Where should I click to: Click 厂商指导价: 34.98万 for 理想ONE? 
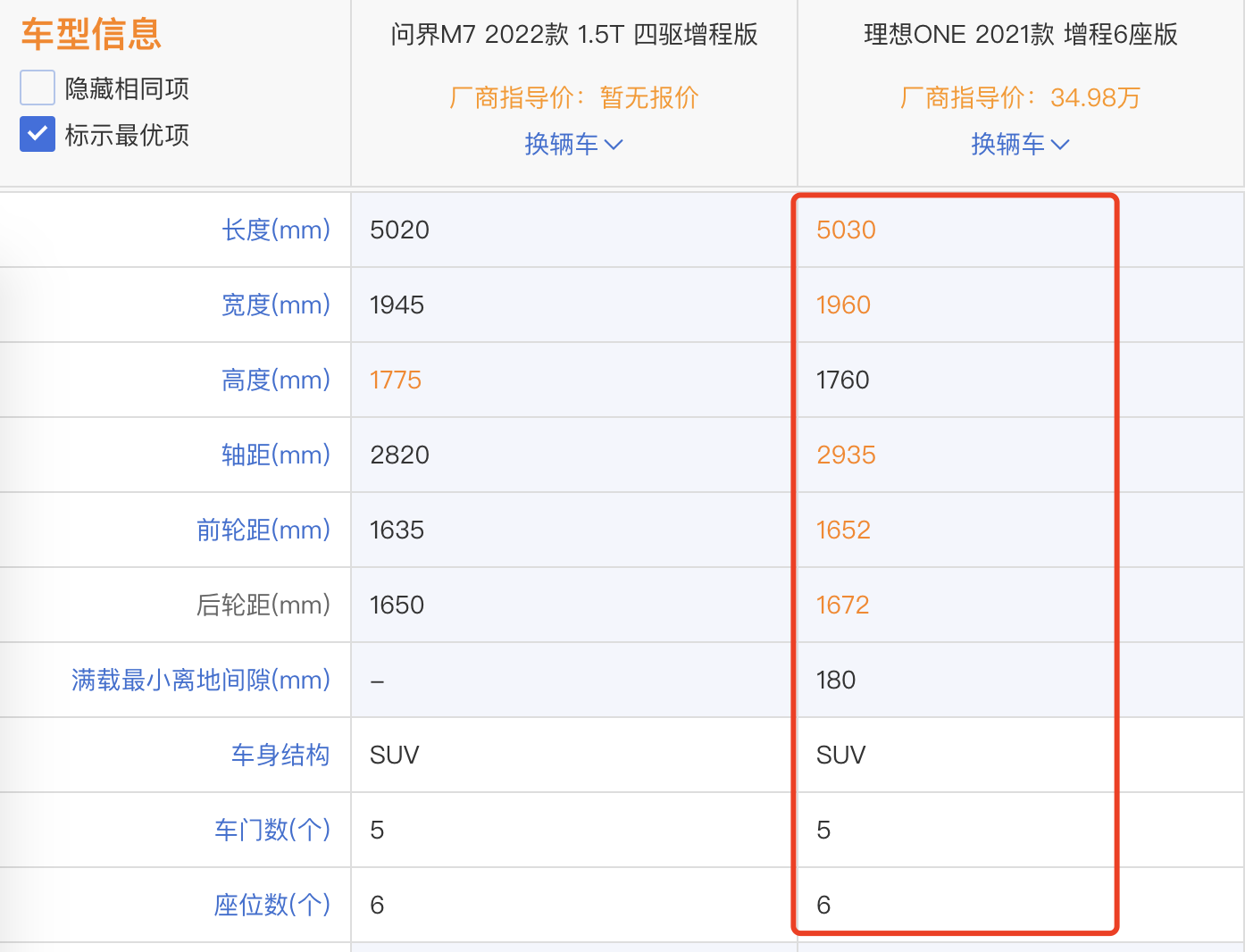tap(1021, 97)
